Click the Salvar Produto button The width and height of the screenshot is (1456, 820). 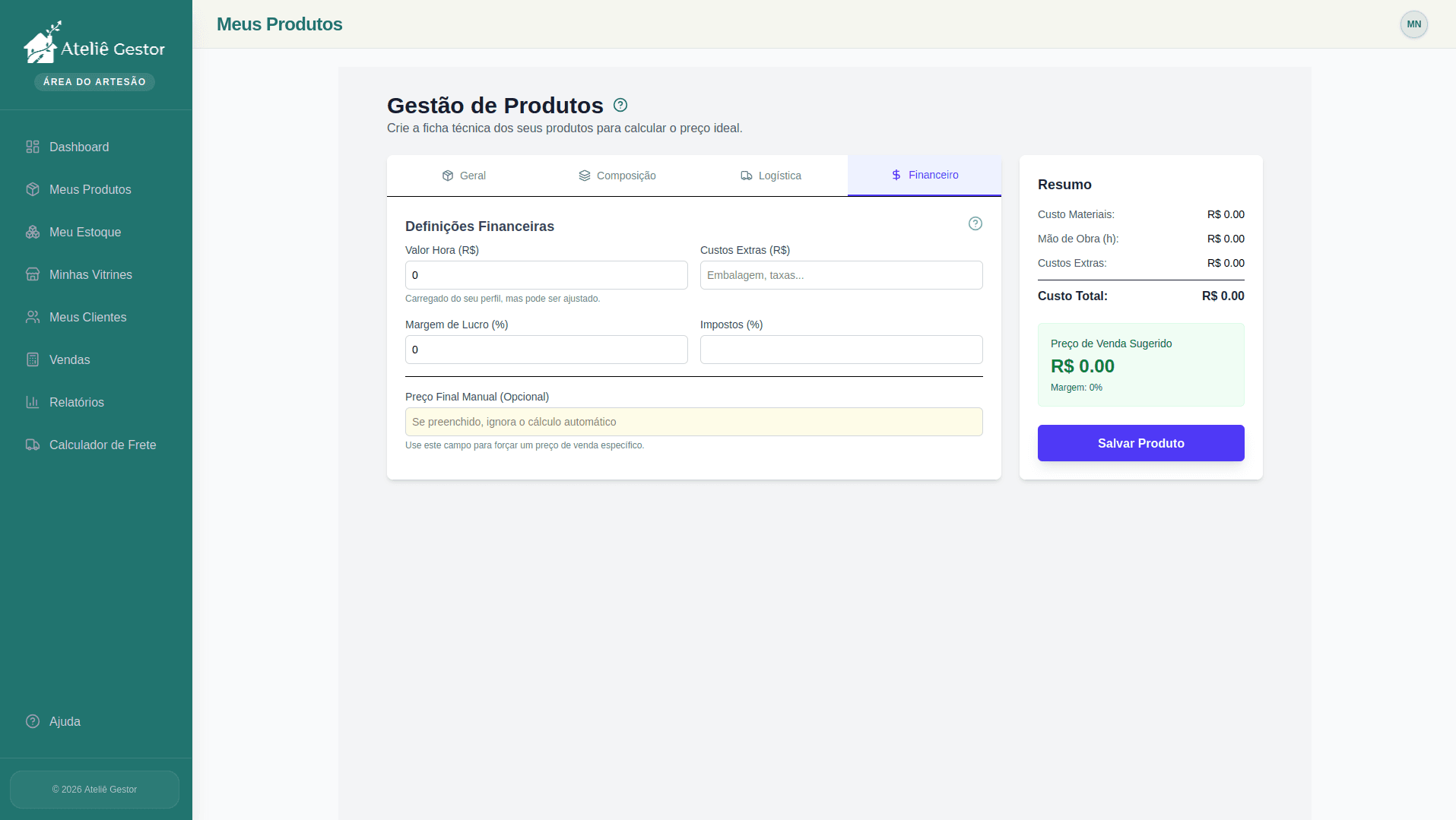[x=1140, y=443]
